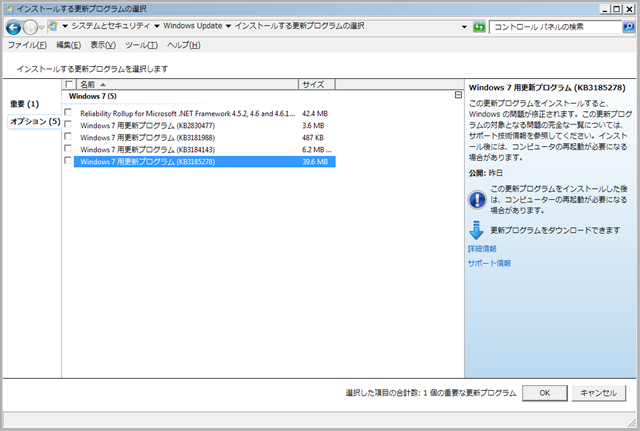
Task: Sort by the 名前 column header
Action: tap(188, 84)
